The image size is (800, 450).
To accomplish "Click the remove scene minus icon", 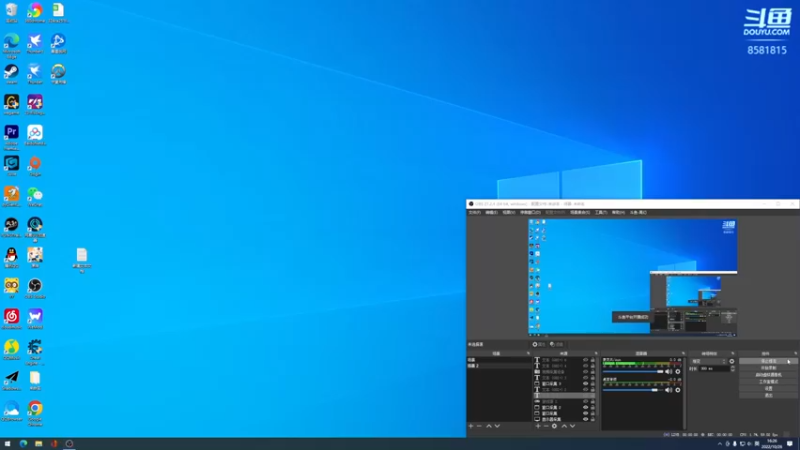I will click(x=479, y=426).
